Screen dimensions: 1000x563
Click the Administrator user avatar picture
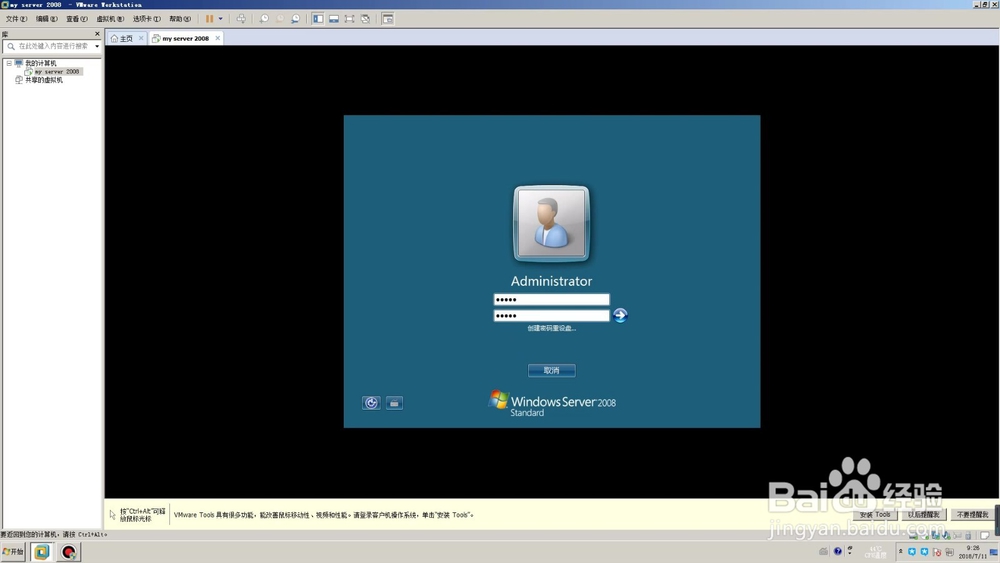click(x=552, y=223)
